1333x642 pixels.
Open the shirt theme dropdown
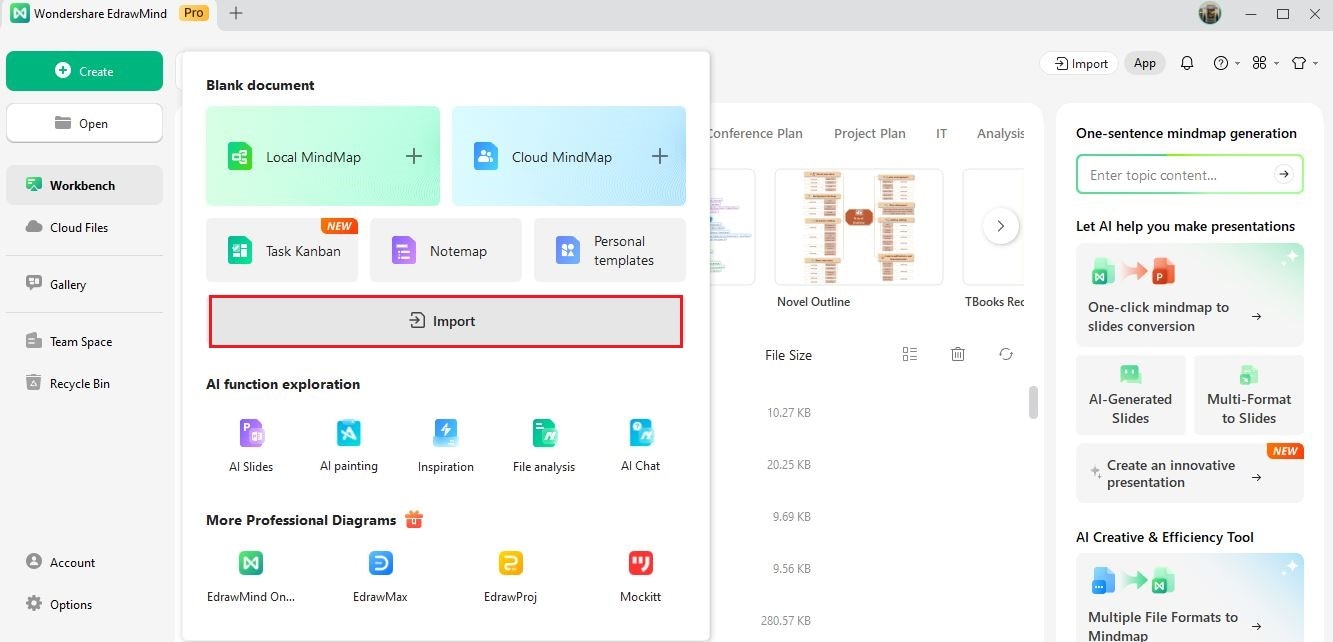[x=1304, y=63]
